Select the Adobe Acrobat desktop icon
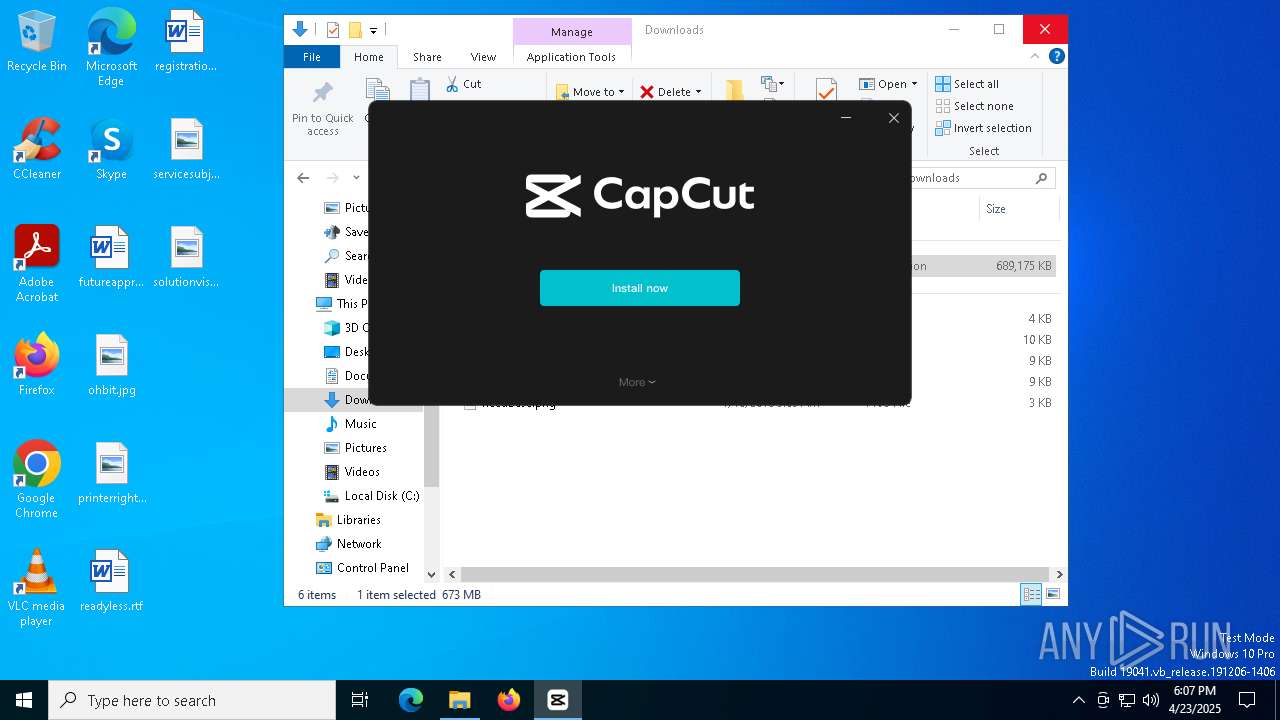The width and height of the screenshot is (1280, 720). pos(37,264)
